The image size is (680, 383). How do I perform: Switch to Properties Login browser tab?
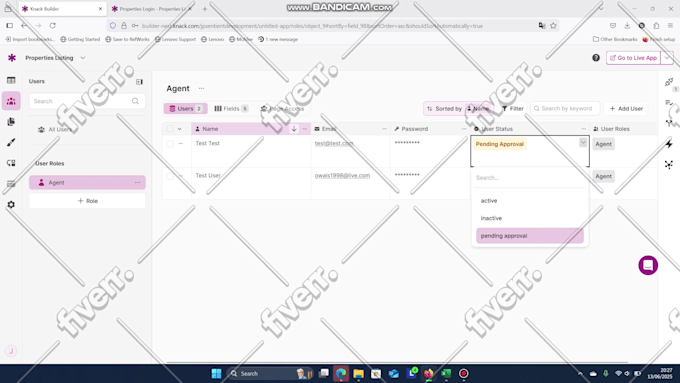click(x=151, y=9)
